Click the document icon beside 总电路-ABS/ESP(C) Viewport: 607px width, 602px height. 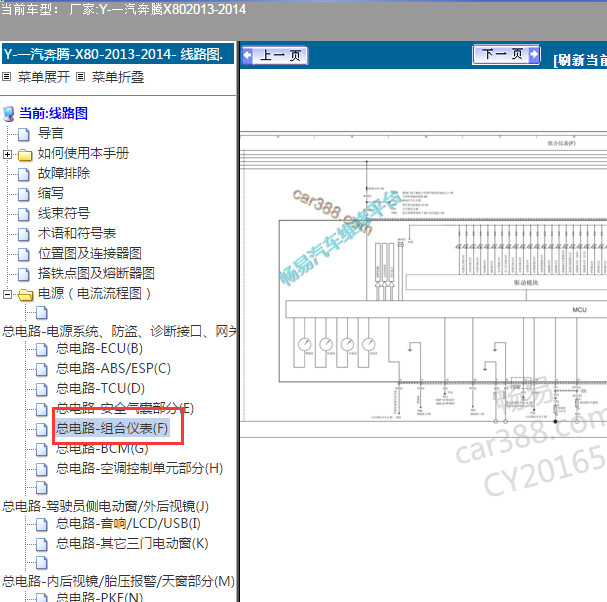click(42, 369)
